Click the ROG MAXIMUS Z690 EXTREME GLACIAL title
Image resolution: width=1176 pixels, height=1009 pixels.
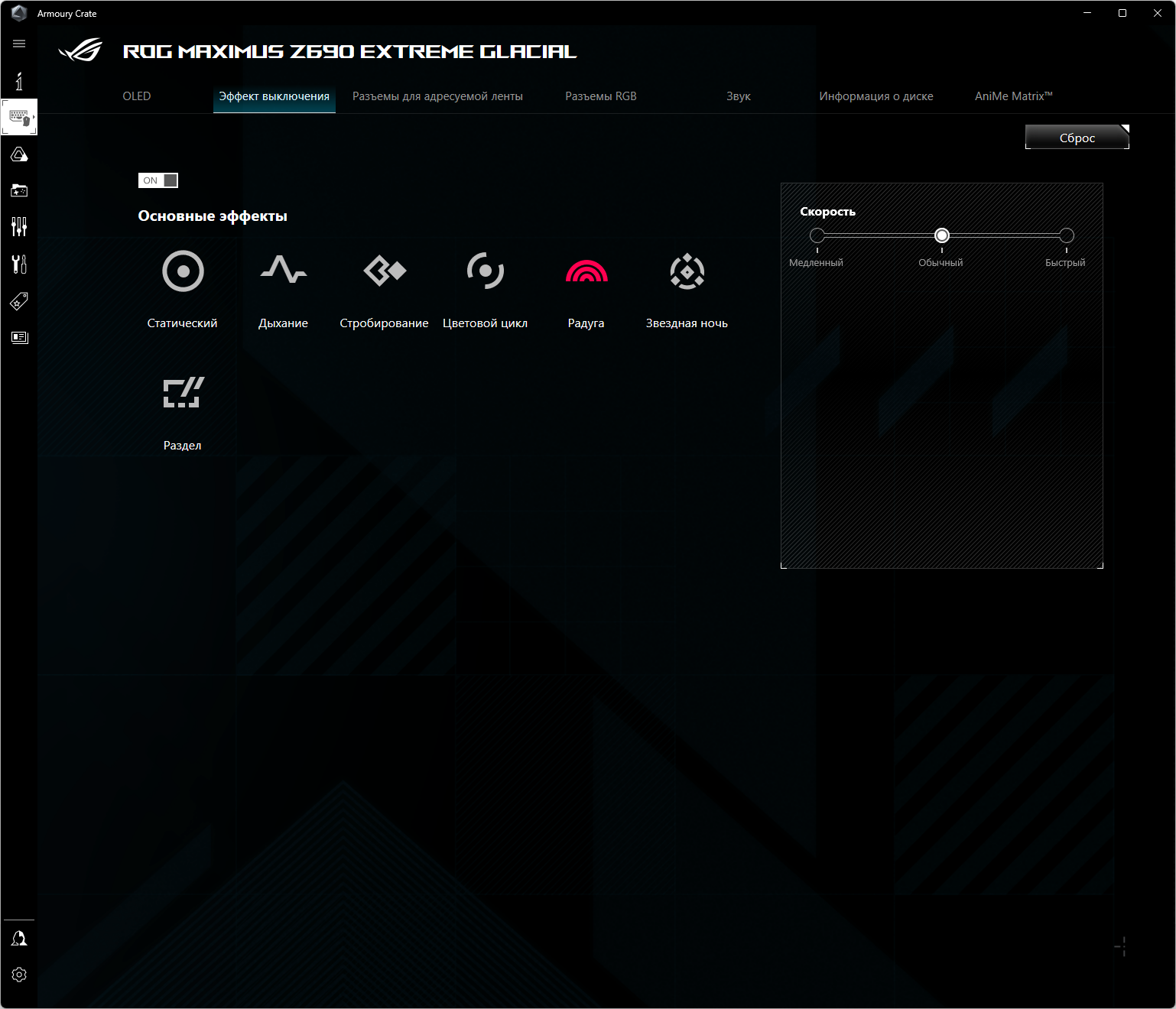(x=349, y=51)
